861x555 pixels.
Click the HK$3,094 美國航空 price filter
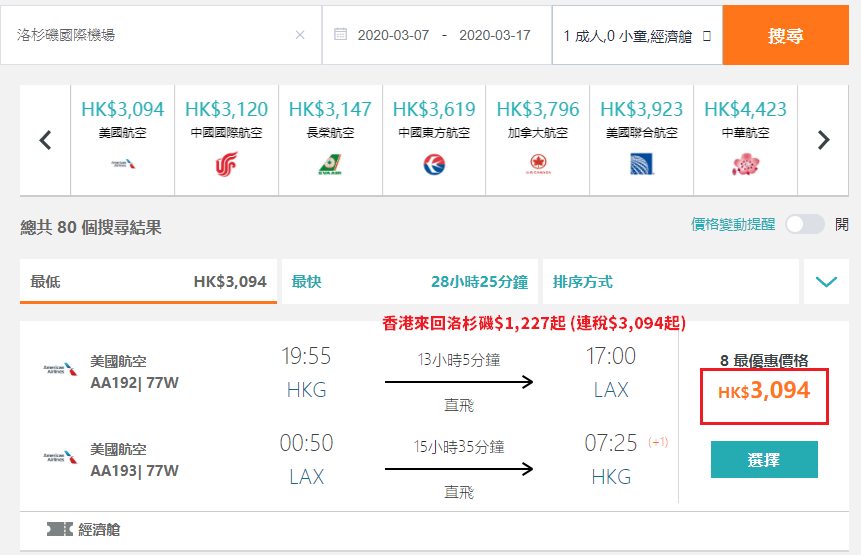122,140
